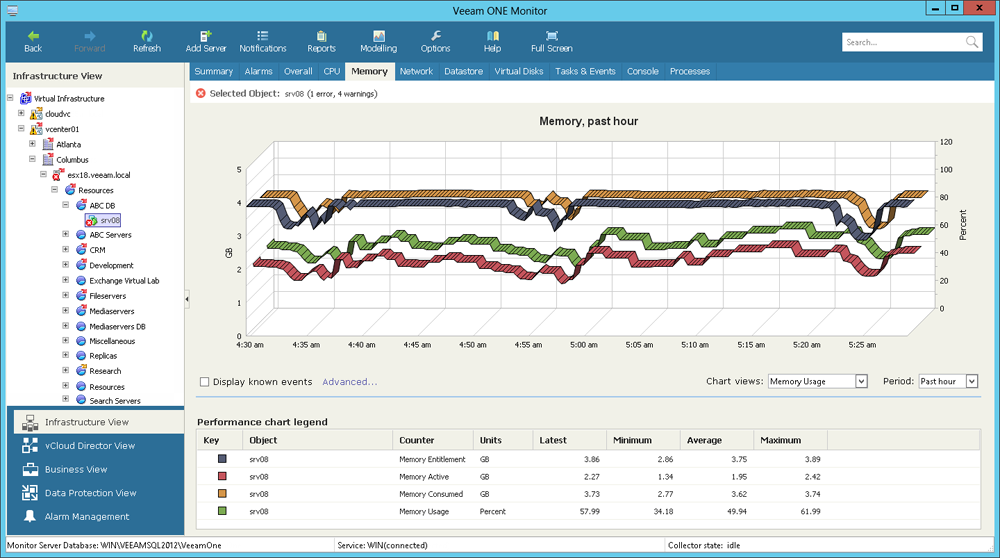This screenshot has height=558, width=1000.
Task: Expand the Development pool
Action: point(66,265)
